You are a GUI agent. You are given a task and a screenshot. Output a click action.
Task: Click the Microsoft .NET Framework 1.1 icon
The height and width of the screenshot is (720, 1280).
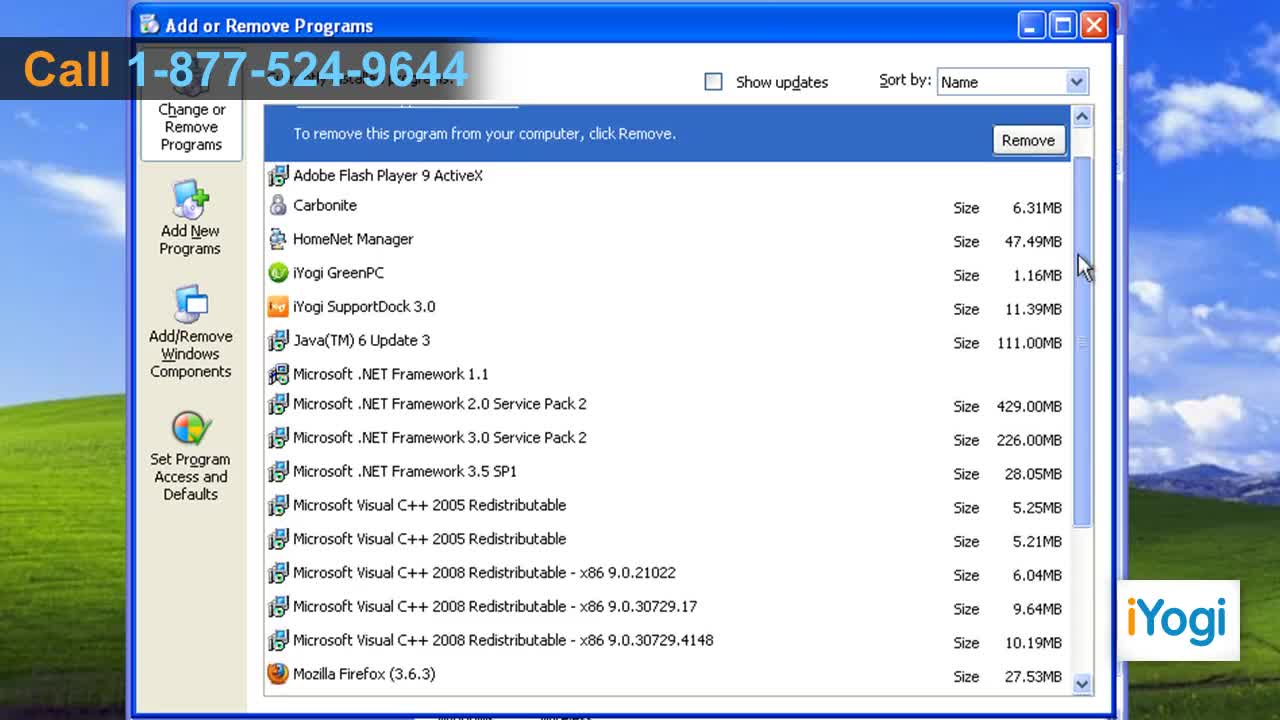(278, 375)
